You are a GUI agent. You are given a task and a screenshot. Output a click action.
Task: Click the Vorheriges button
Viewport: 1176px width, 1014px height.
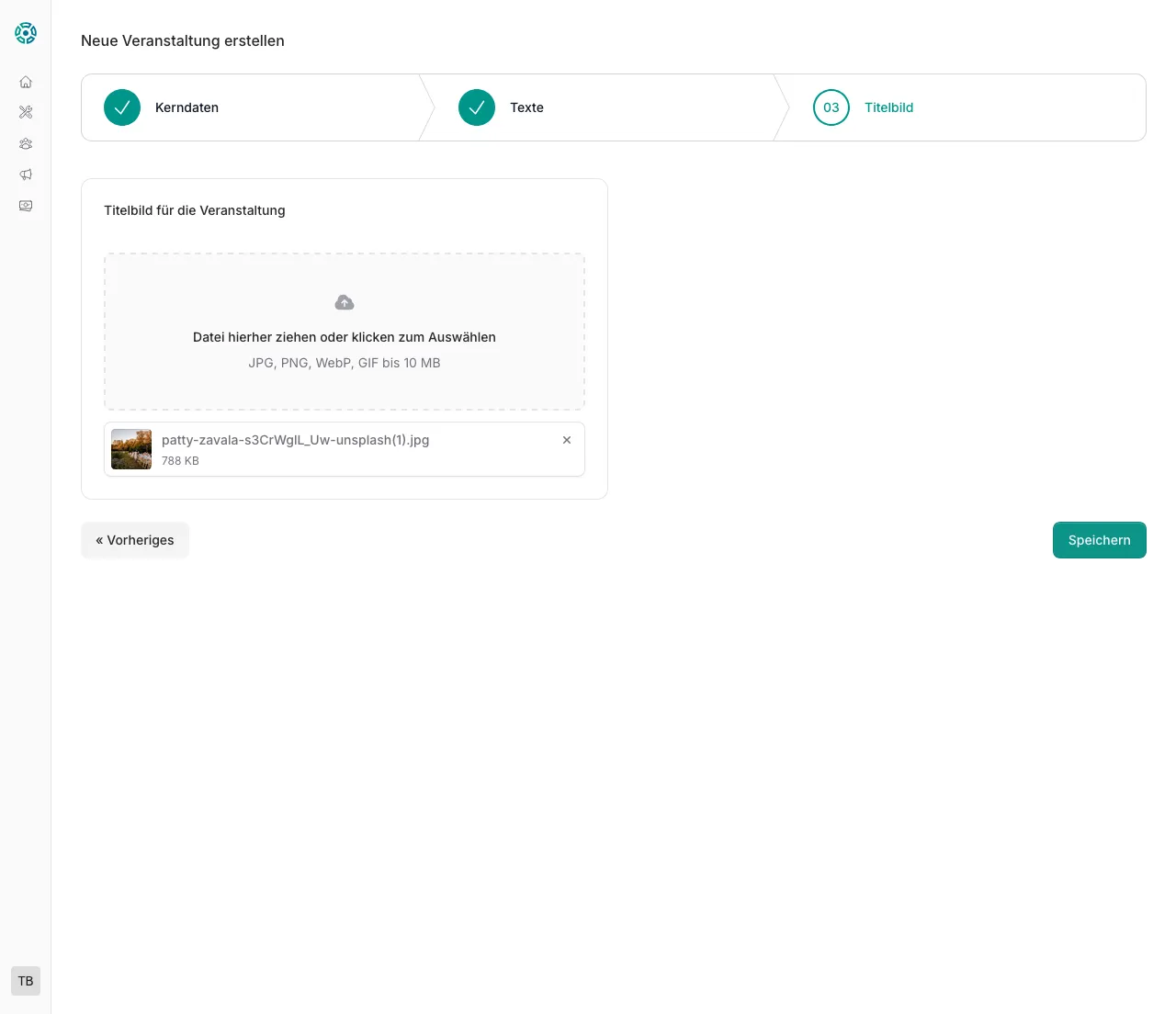coord(135,540)
